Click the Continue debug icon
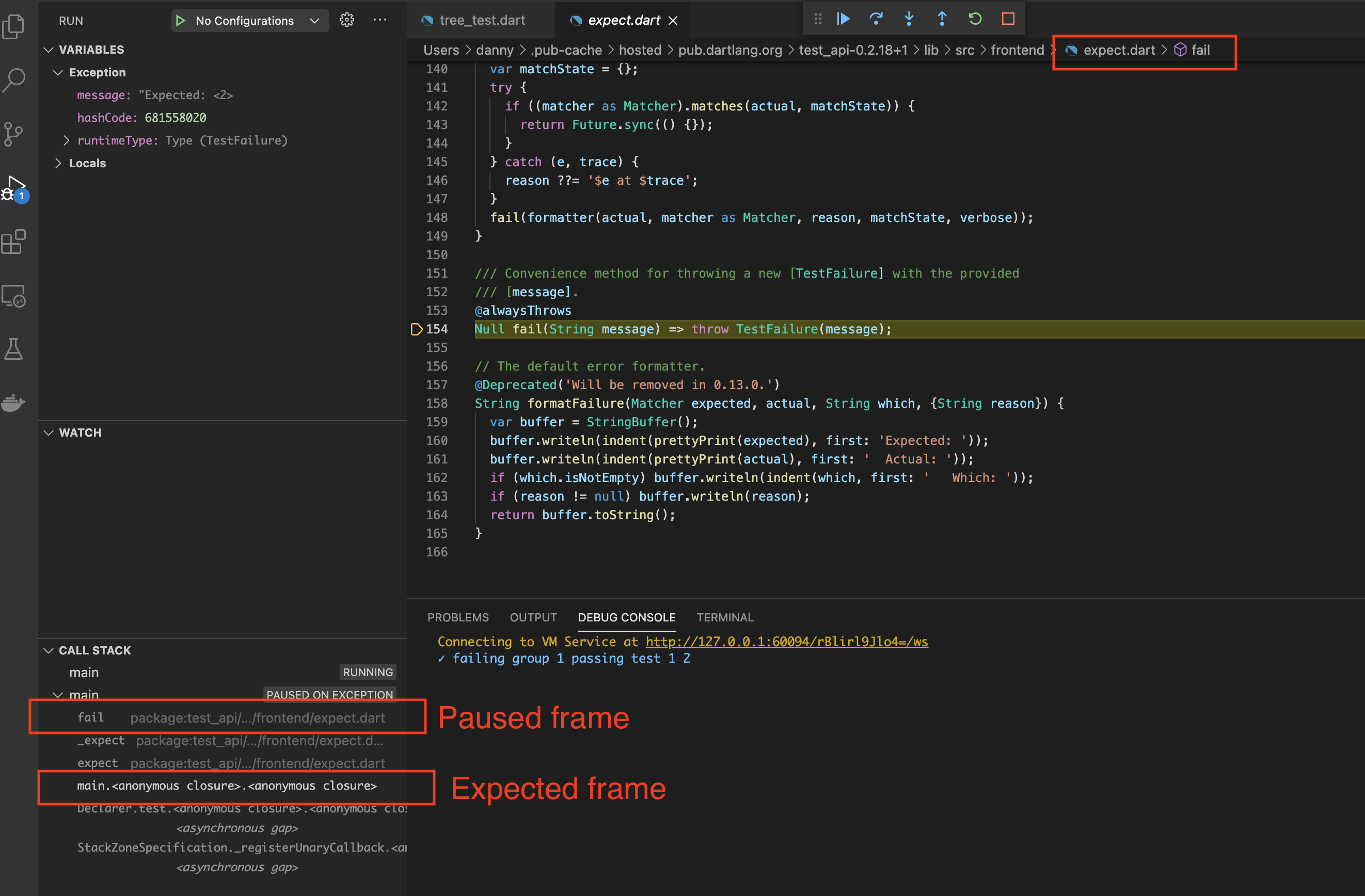 coord(843,19)
